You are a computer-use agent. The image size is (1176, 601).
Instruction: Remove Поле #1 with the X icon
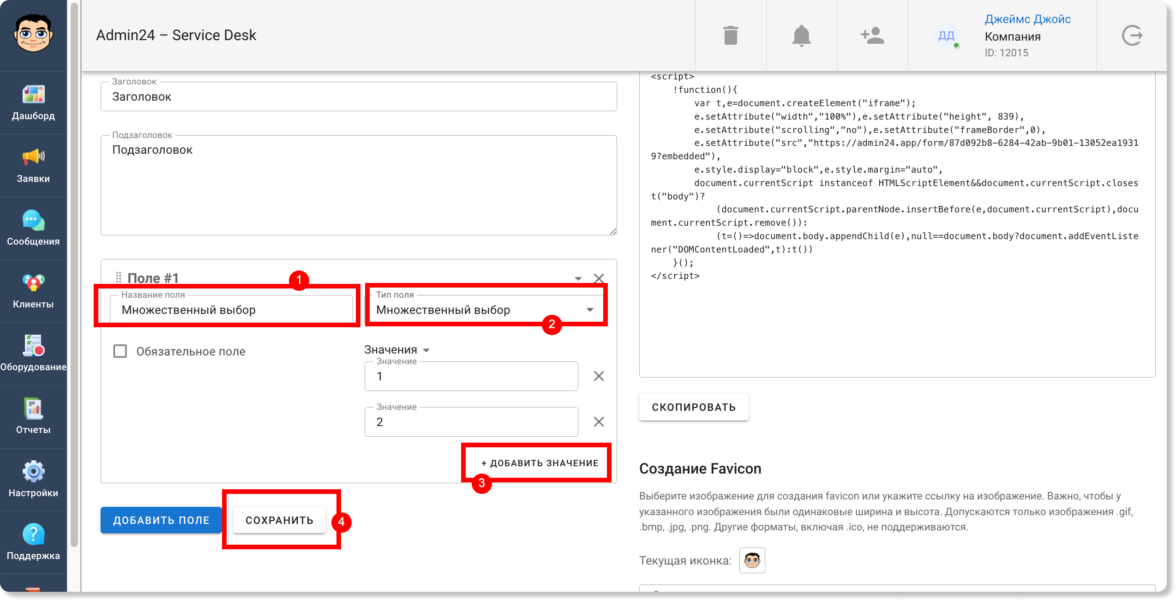coord(598,278)
